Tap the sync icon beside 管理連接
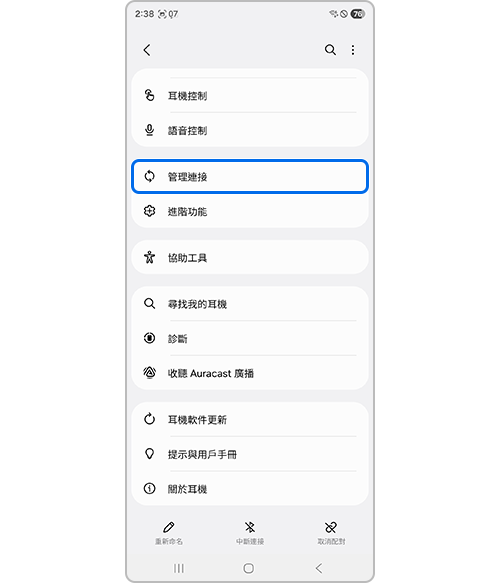 [149, 176]
